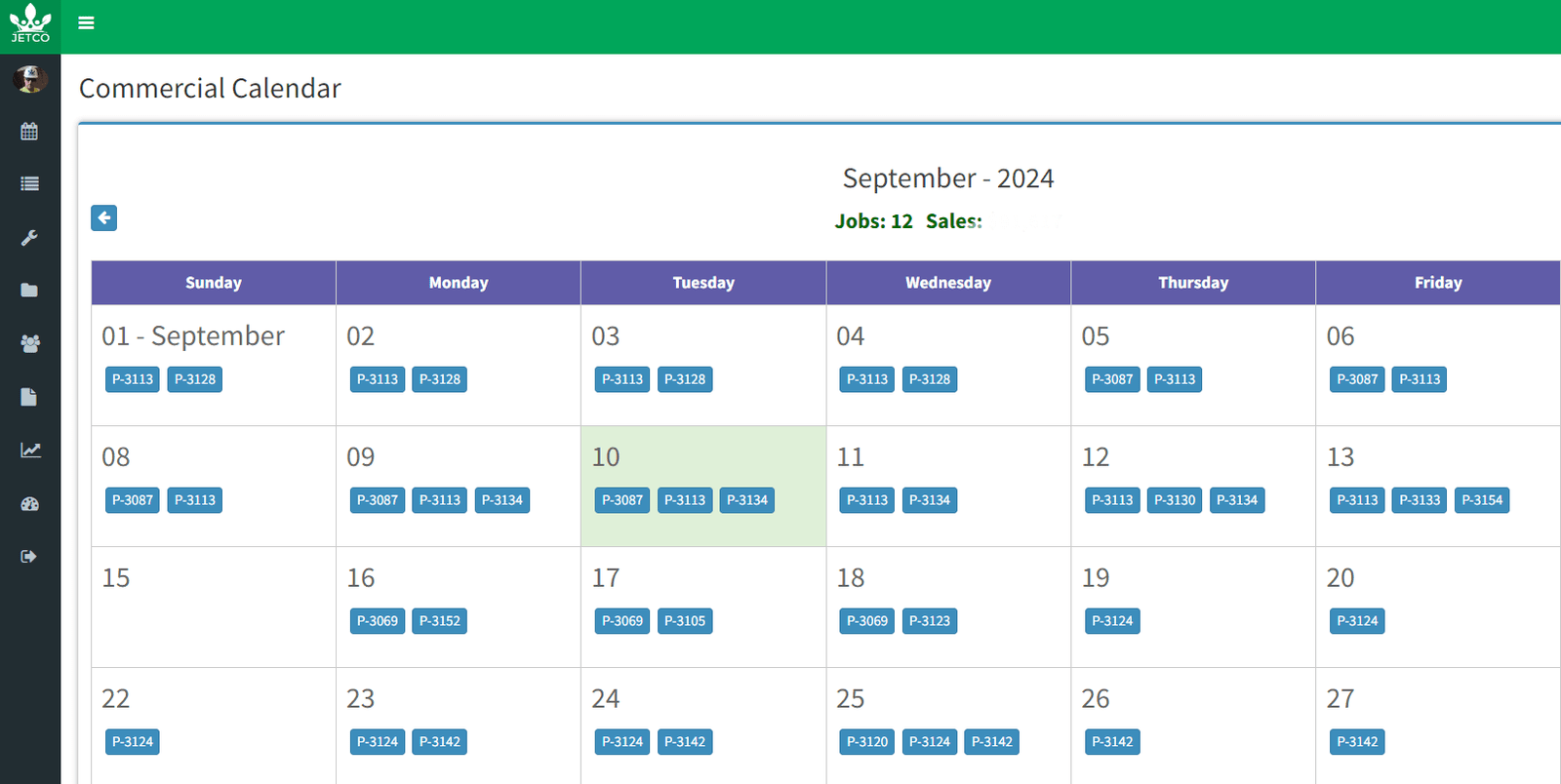Open the list icon in sidebar

29,183
